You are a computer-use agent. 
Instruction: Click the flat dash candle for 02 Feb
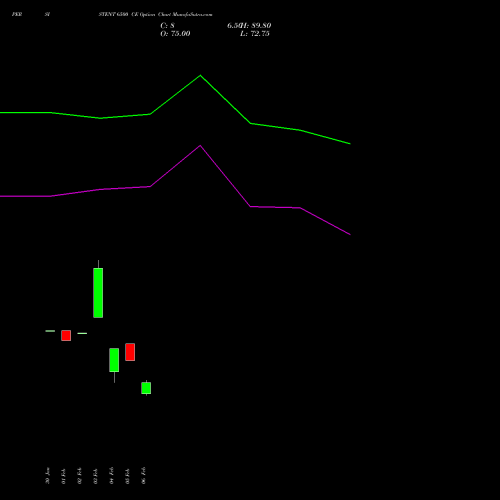click(82, 333)
